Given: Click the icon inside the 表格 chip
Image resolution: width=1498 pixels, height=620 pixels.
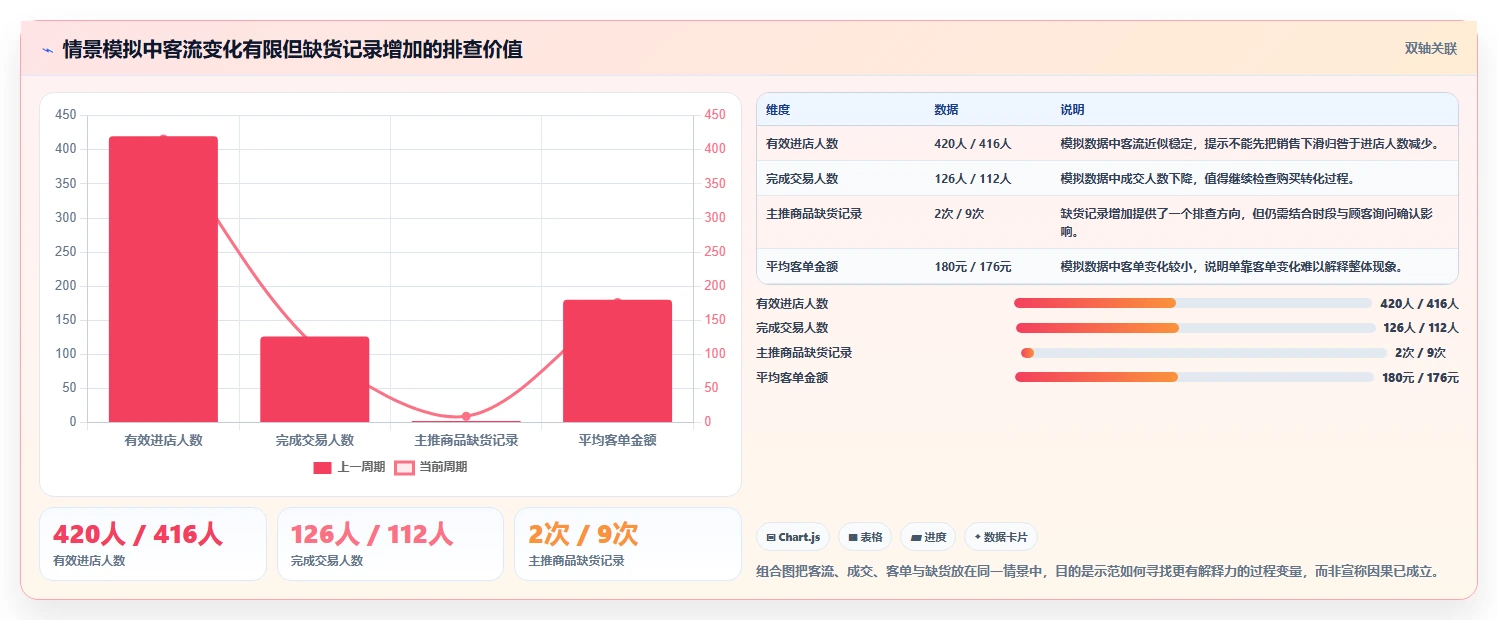Looking at the screenshot, I should (x=853, y=537).
